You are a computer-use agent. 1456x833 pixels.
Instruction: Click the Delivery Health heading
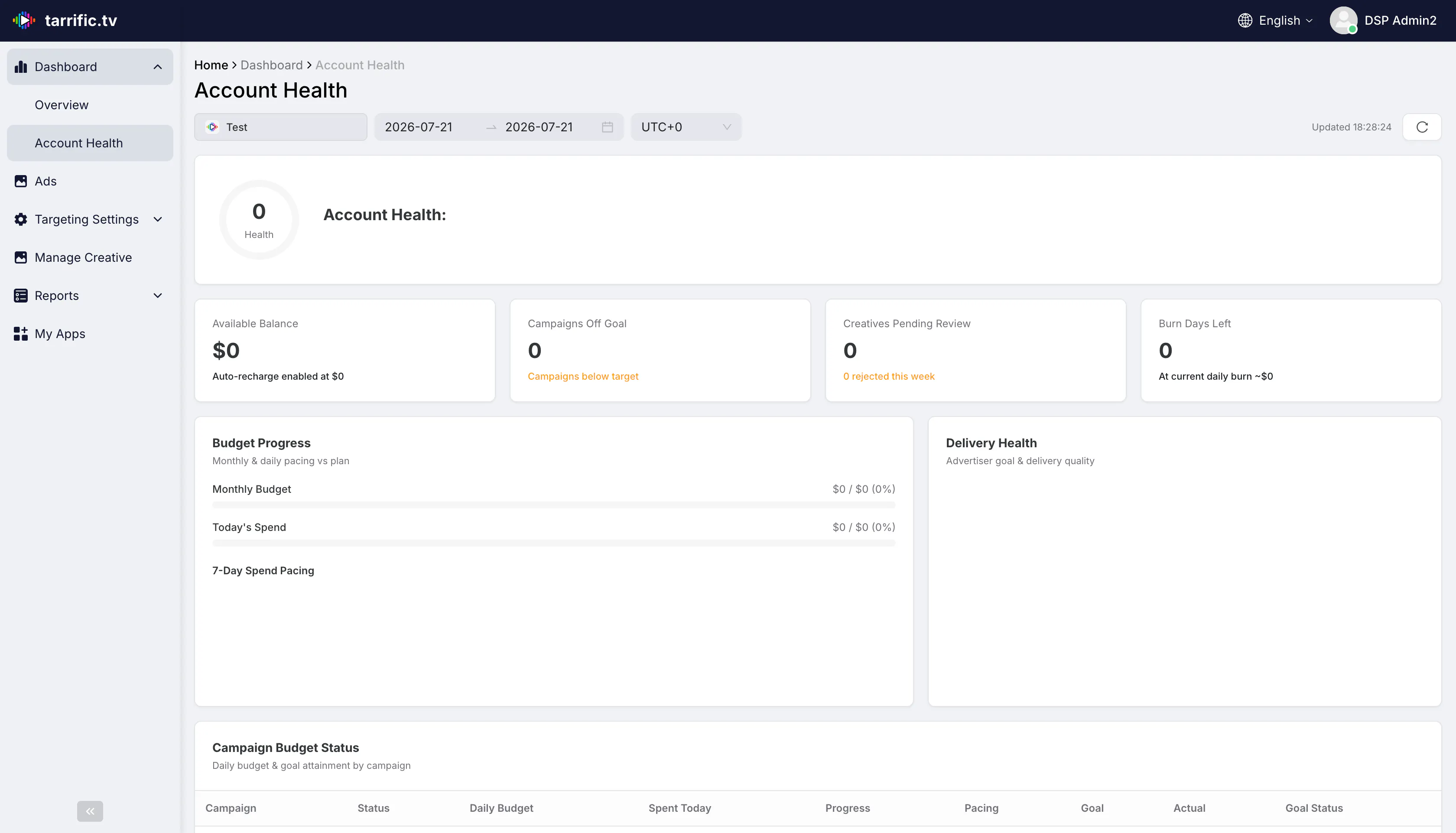991,443
